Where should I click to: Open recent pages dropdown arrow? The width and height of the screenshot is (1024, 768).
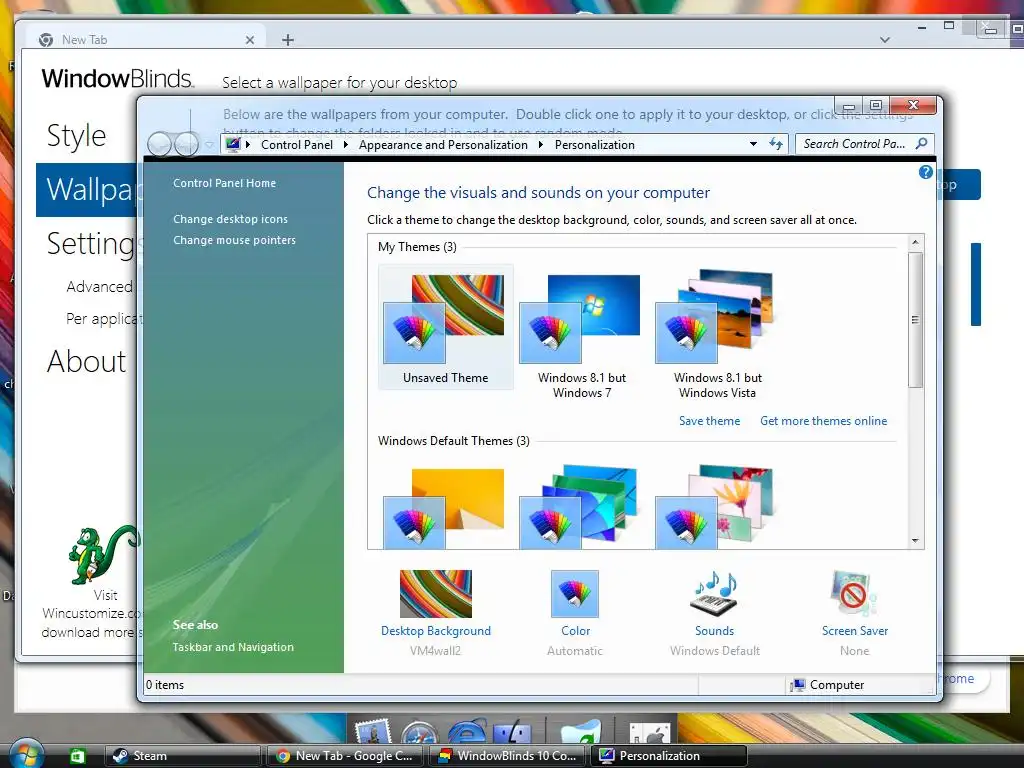click(209, 145)
